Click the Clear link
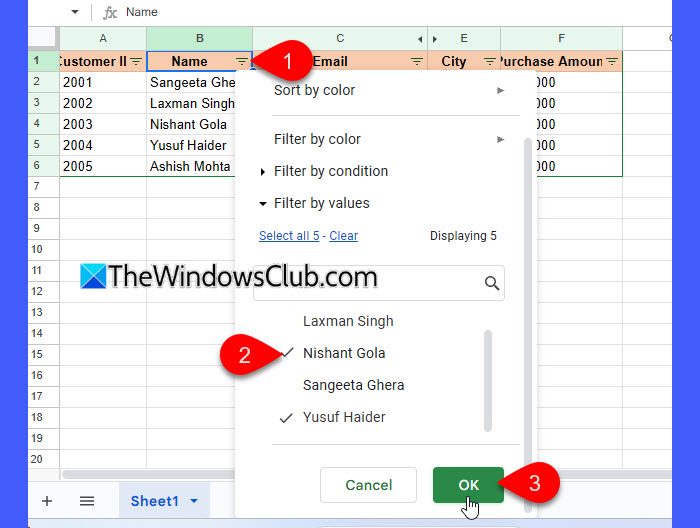Viewport: 700px width, 528px height. pos(343,236)
